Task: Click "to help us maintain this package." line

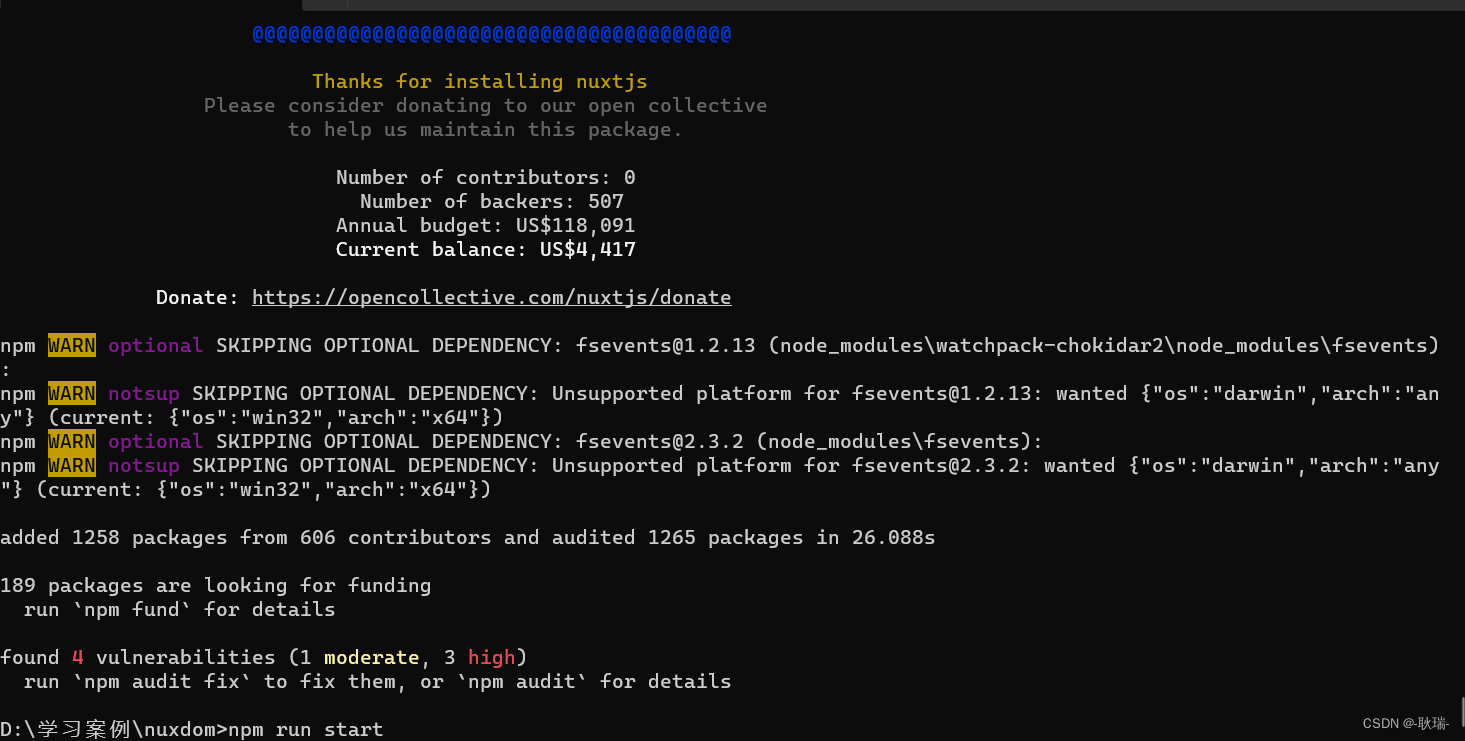Action: [485, 130]
